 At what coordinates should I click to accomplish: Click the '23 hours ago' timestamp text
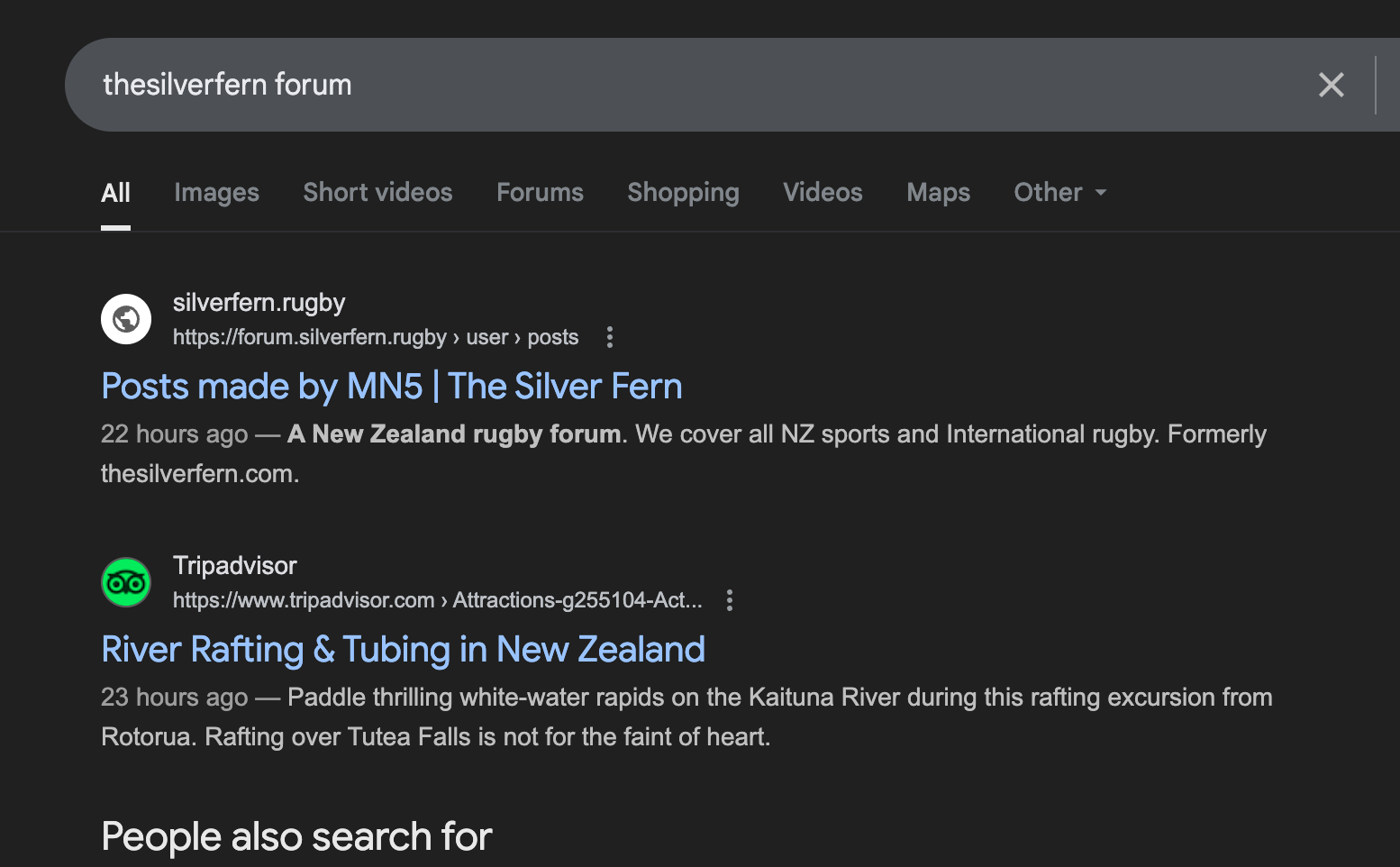point(174,698)
